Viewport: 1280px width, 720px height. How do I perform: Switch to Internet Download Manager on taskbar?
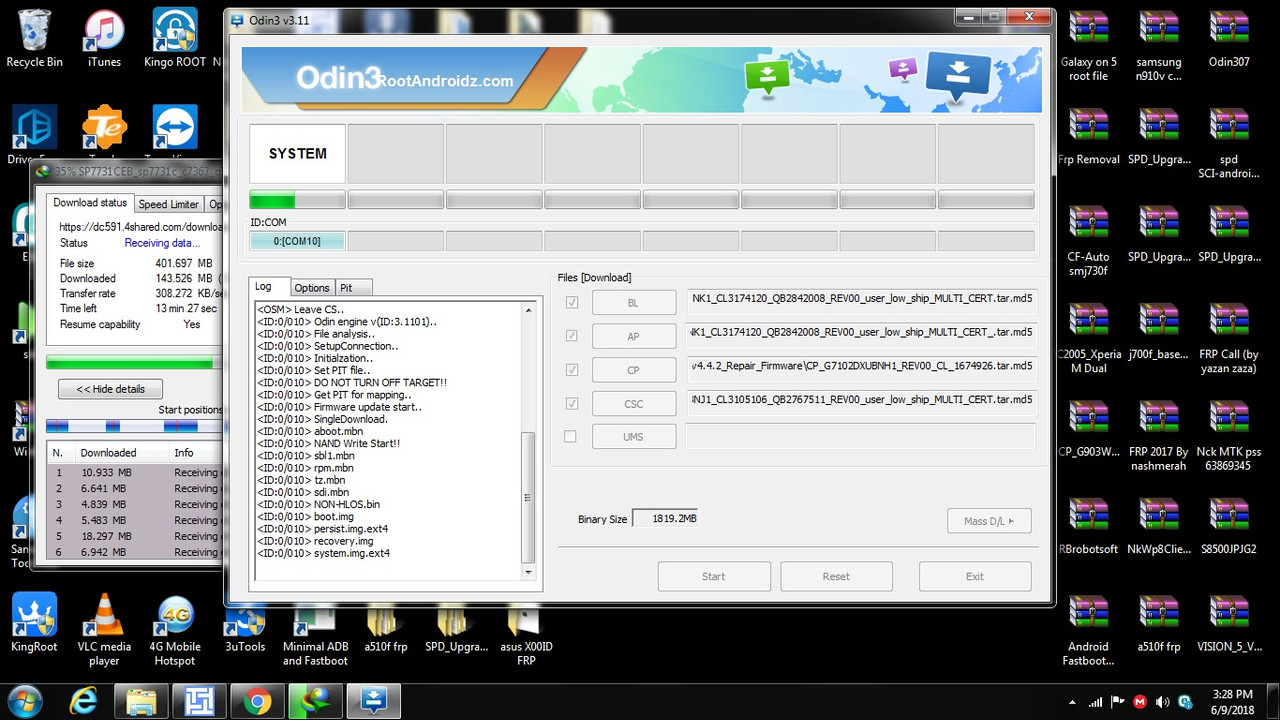click(315, 702)
